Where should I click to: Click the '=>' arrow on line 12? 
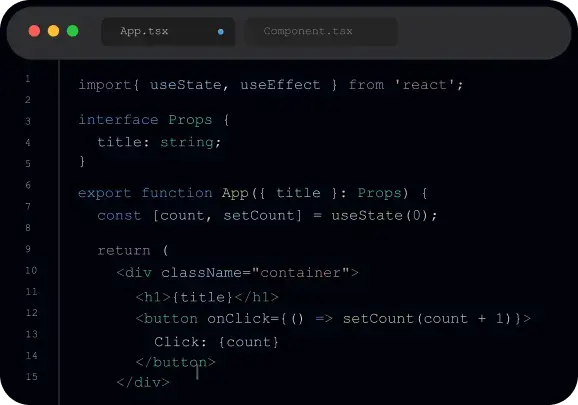(324, 319)
